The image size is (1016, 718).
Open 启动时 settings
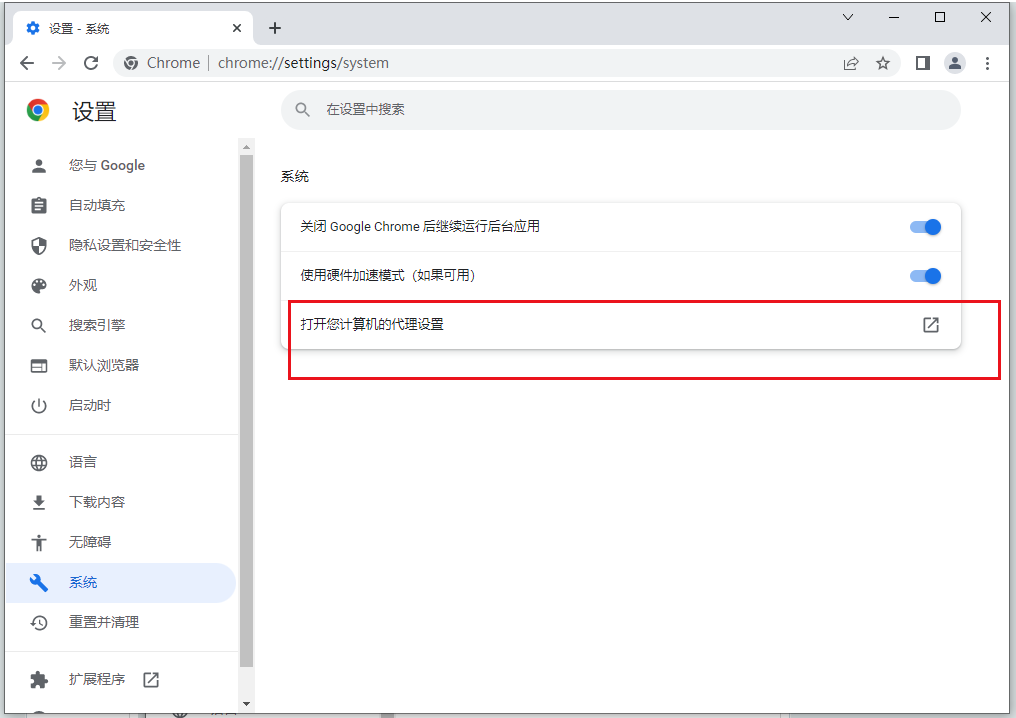coord(121,406)
